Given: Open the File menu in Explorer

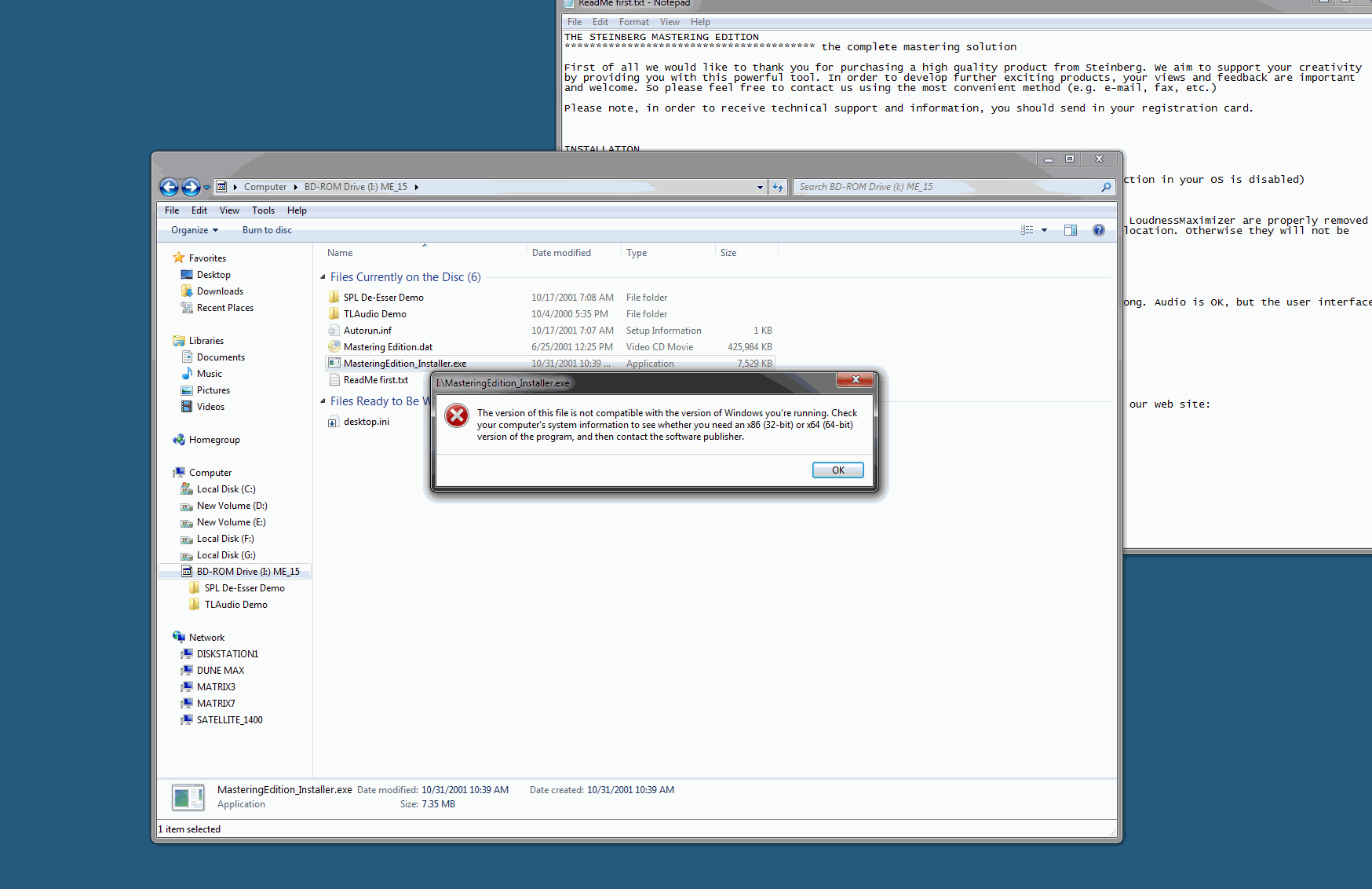Looking at the screenshot, I should [x=172, y=210].
